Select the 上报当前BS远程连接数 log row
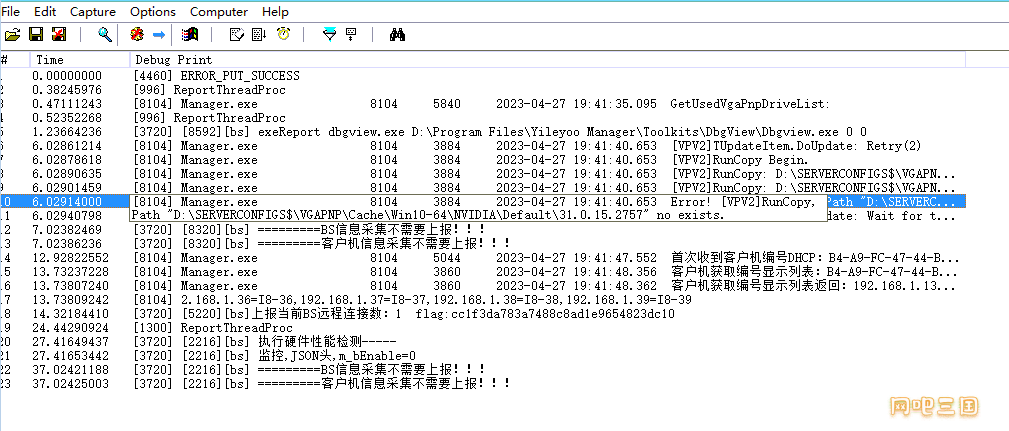 [483, 314]
